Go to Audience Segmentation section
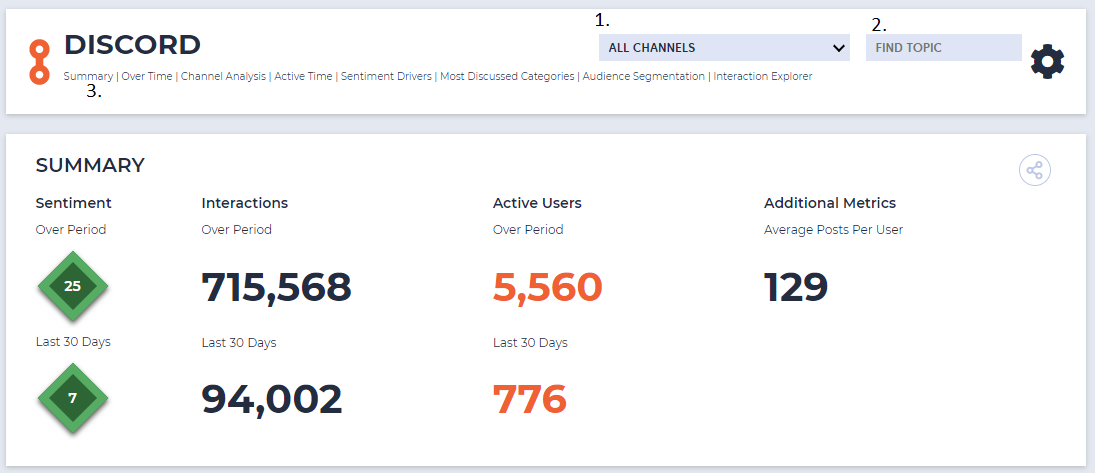 pyautogui.click(x=644, y=76)
